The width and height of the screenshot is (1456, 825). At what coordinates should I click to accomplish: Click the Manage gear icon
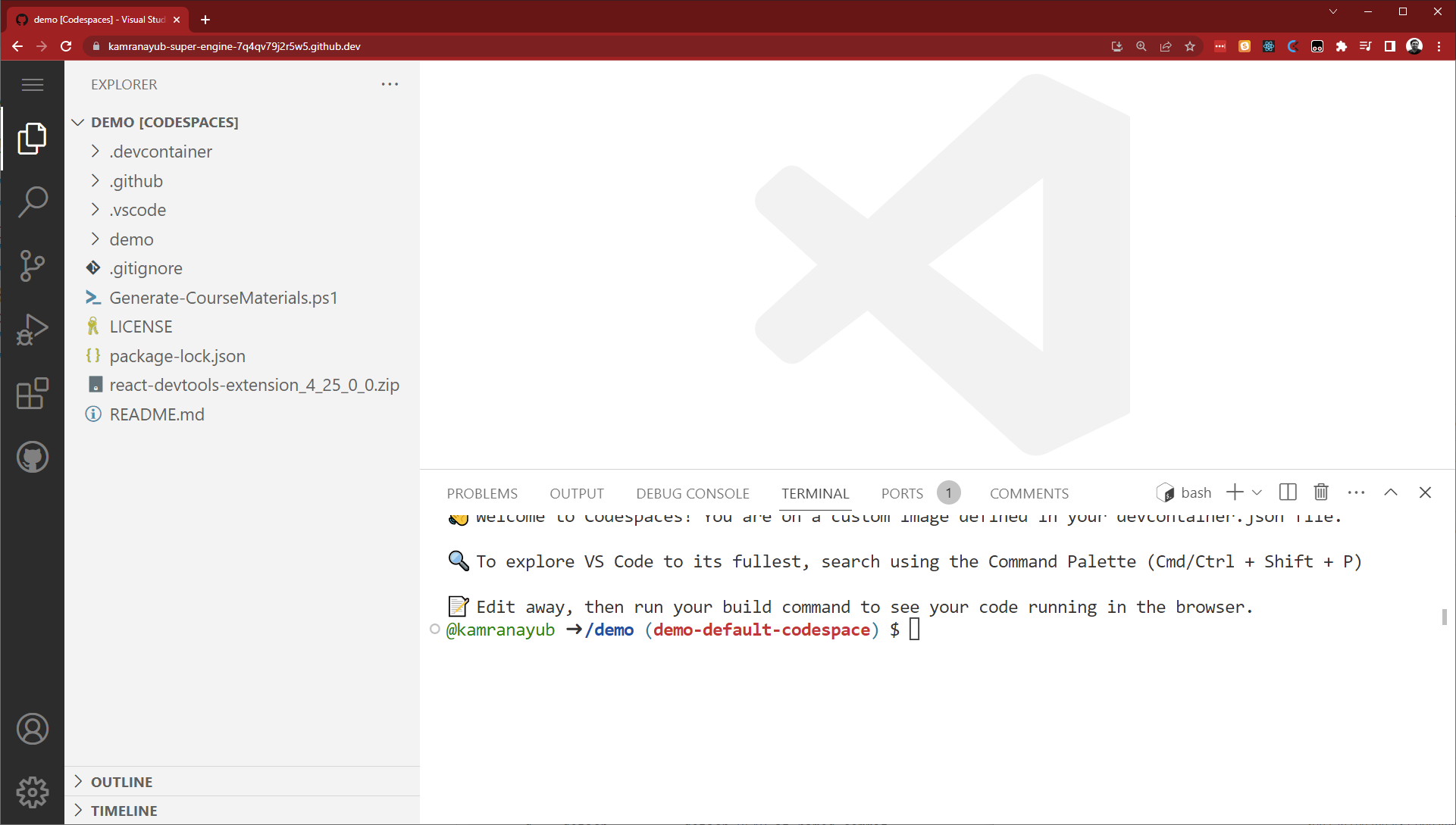pos(33,792)
